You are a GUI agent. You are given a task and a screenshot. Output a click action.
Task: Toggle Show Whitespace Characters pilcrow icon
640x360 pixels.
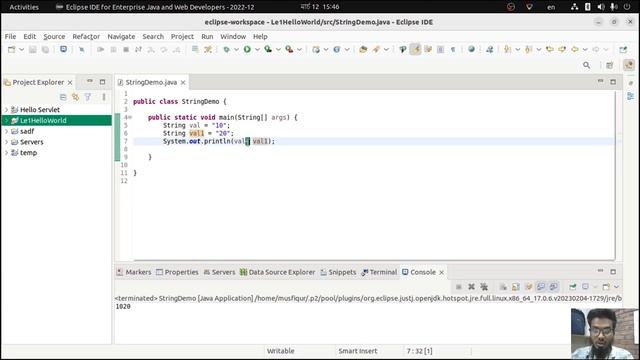(x=453, y=49)
